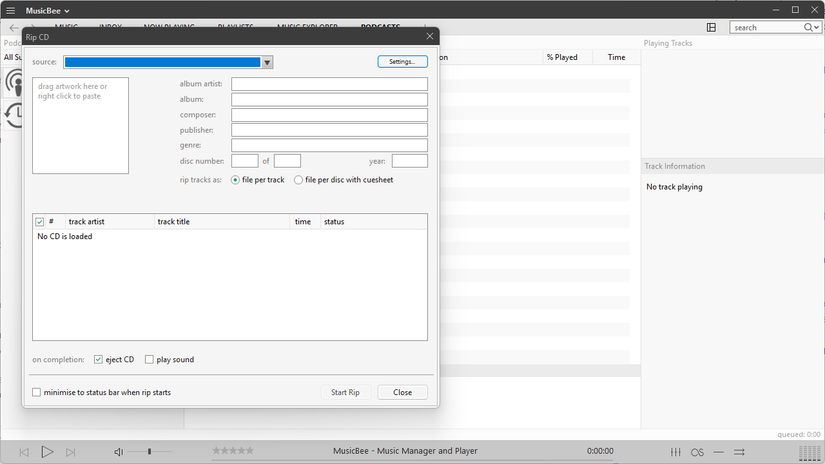This screenshot has width=825, height=464.
Task: Open the equalizer icon
Action: (x=676, y=452)
